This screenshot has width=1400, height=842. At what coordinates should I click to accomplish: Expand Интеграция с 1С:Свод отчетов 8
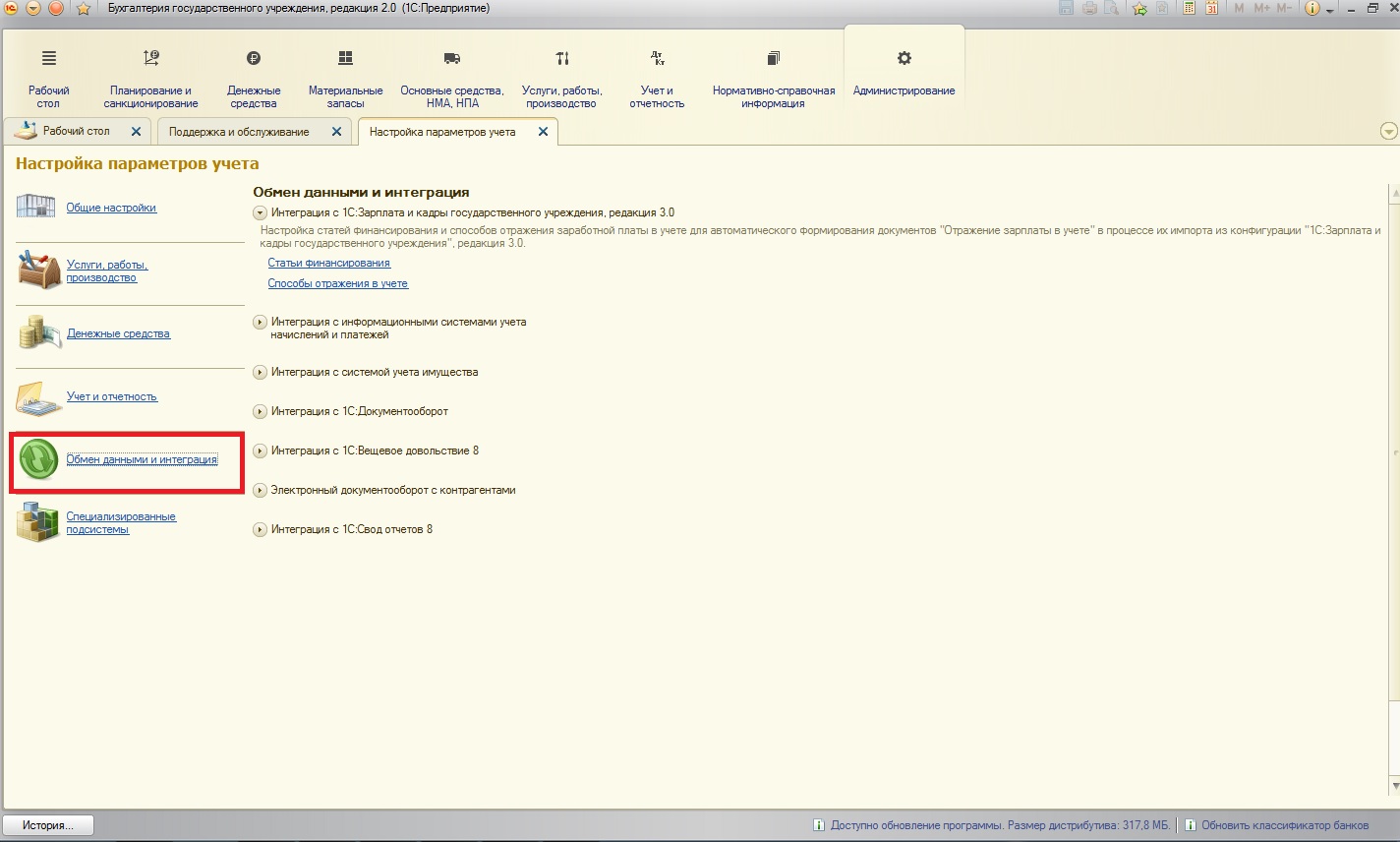260,529
